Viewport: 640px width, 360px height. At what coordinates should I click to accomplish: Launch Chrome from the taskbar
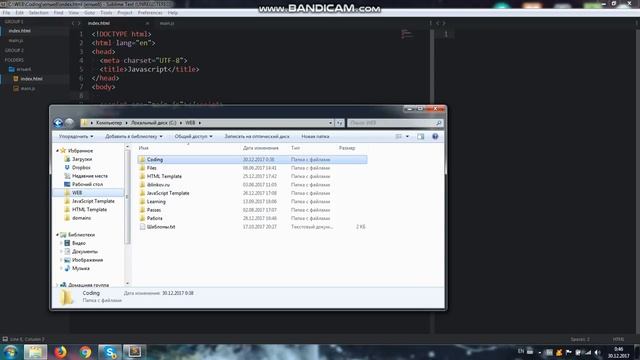tap(85, 352)
